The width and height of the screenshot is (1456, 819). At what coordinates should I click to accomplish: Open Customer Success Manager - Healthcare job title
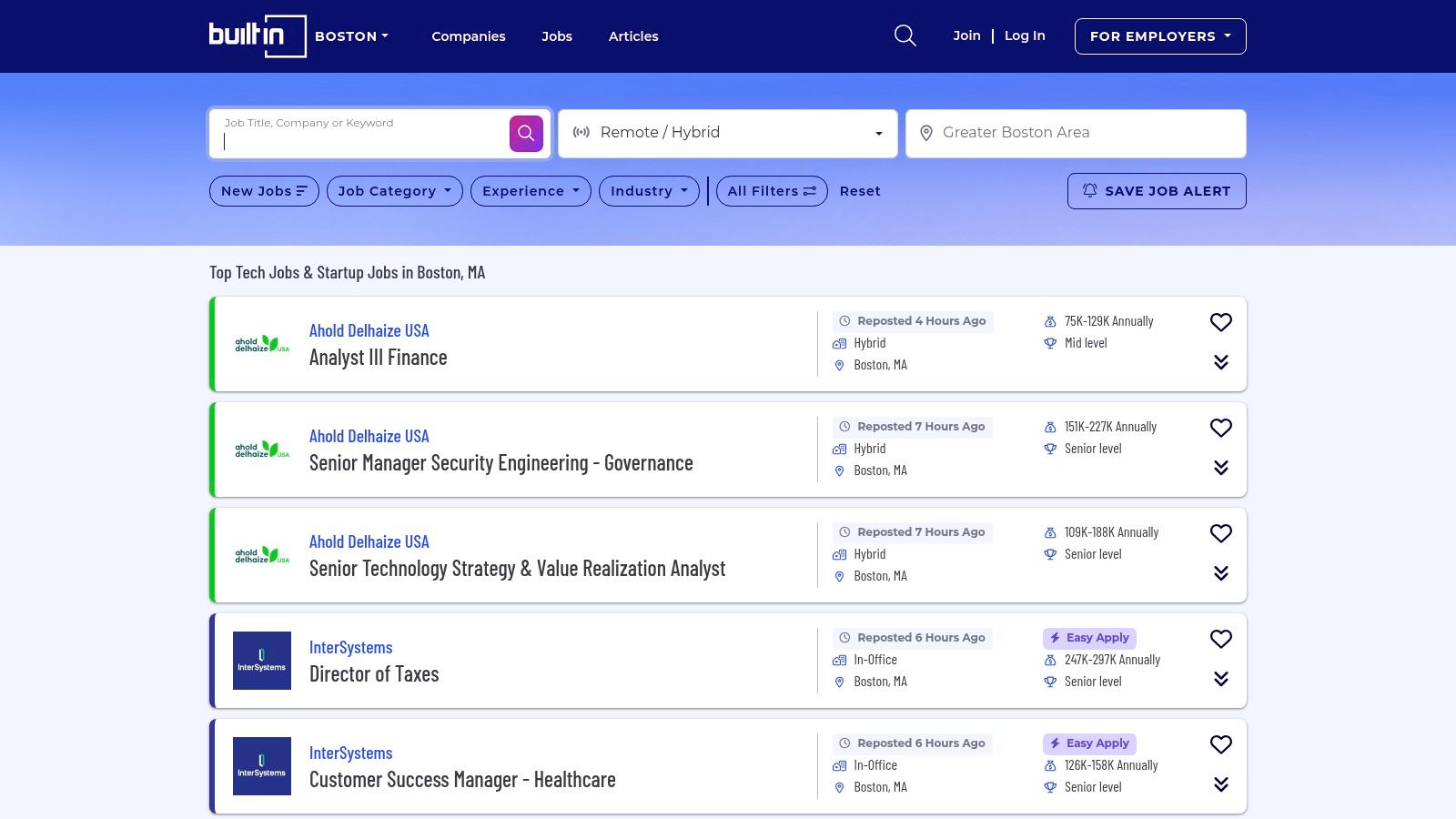click(x=462, y=780)
